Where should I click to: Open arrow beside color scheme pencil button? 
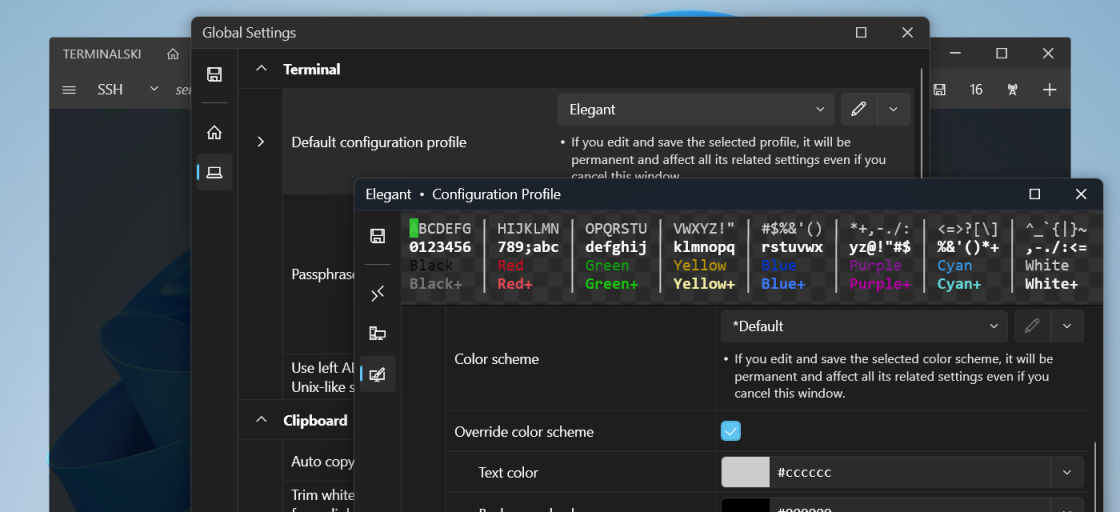[x=1067, y=326]
